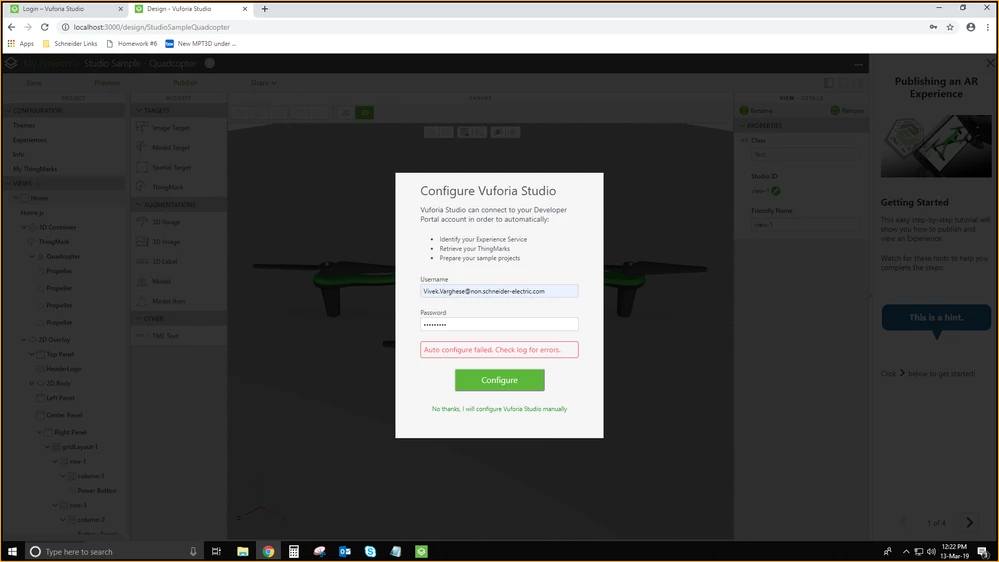Screen dimensions: 999x562
Task: Click the Vuforia Studio logo icon
Action: click(x=11, y=63)
